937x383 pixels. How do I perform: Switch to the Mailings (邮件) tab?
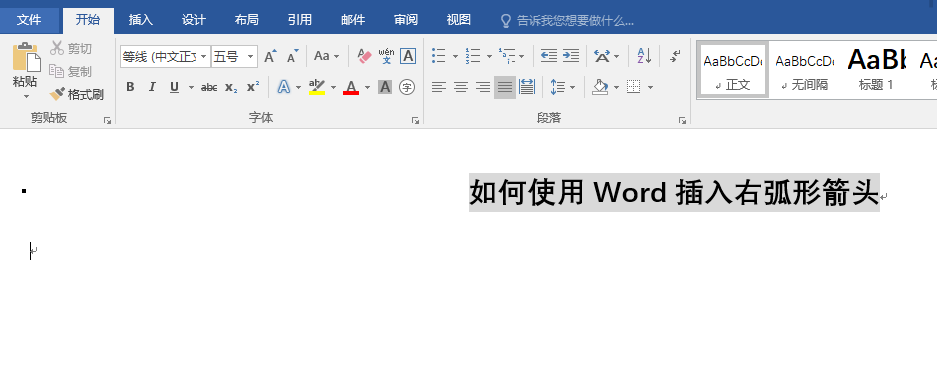[x=353, y=20]
